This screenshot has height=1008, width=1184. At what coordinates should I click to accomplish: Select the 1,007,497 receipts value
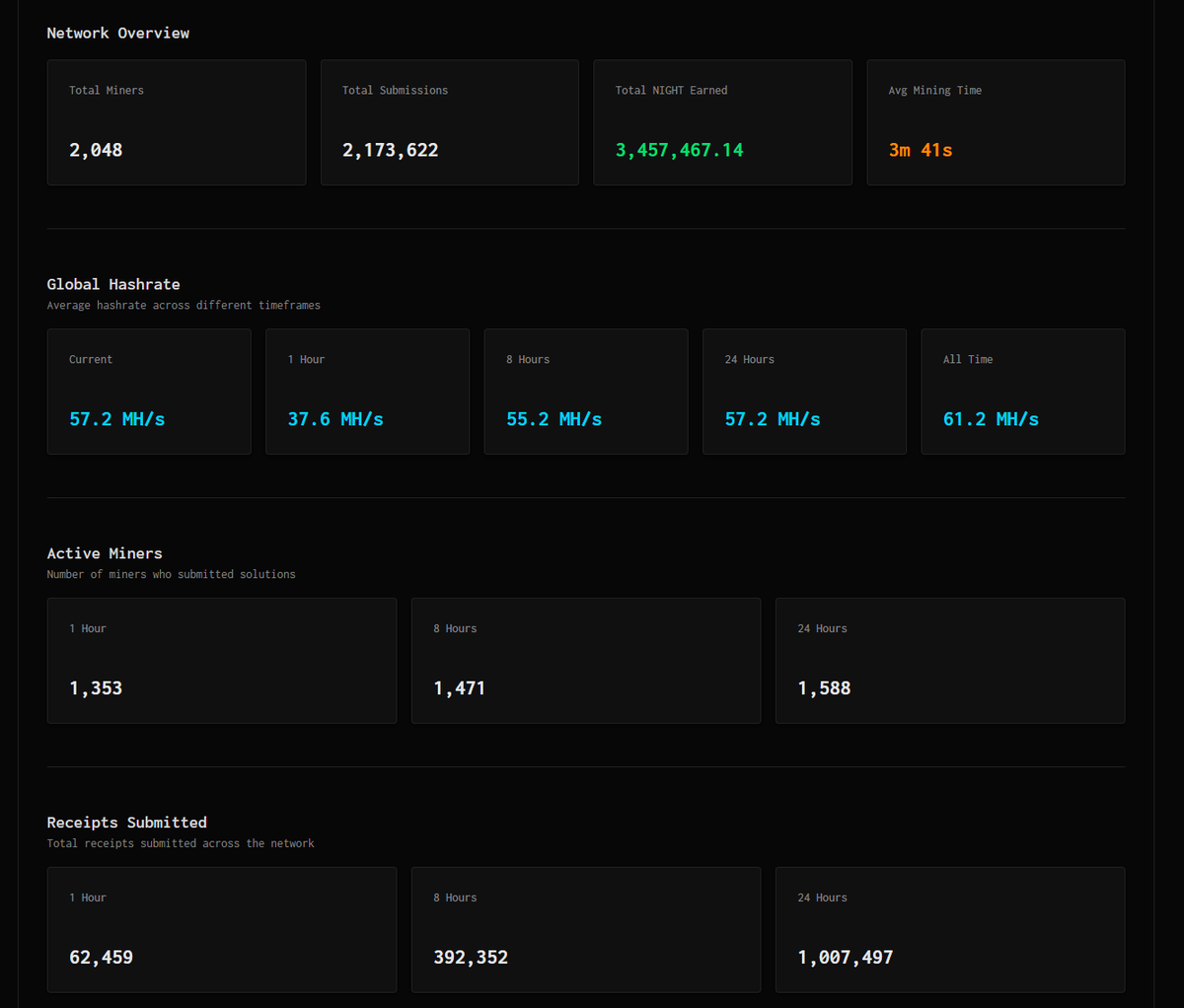tap(846, 958)
